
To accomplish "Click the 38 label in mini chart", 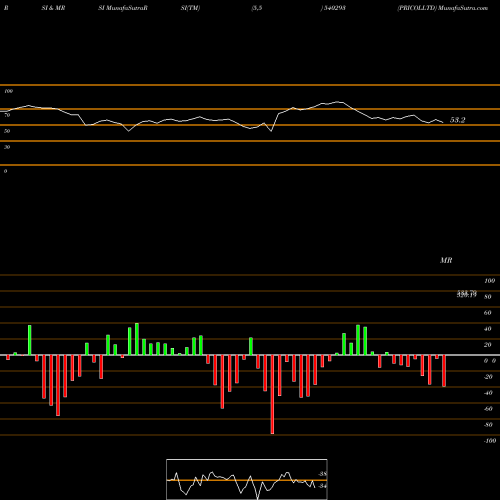I will (x=322, y=474).
